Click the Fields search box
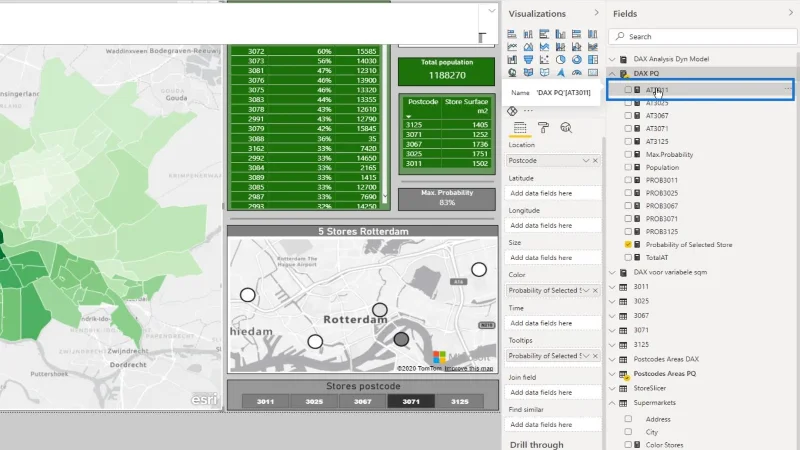Viewport: 800px width, 450px height. click(x=703, y=36)
